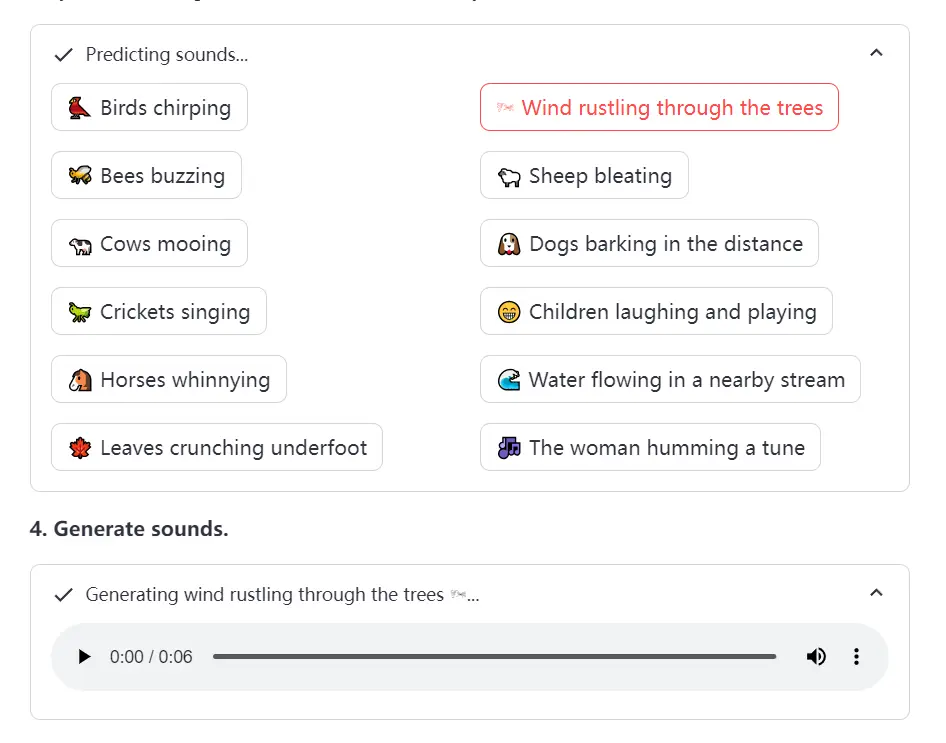Select the Wind rustling through the trees option

[659, 107]
